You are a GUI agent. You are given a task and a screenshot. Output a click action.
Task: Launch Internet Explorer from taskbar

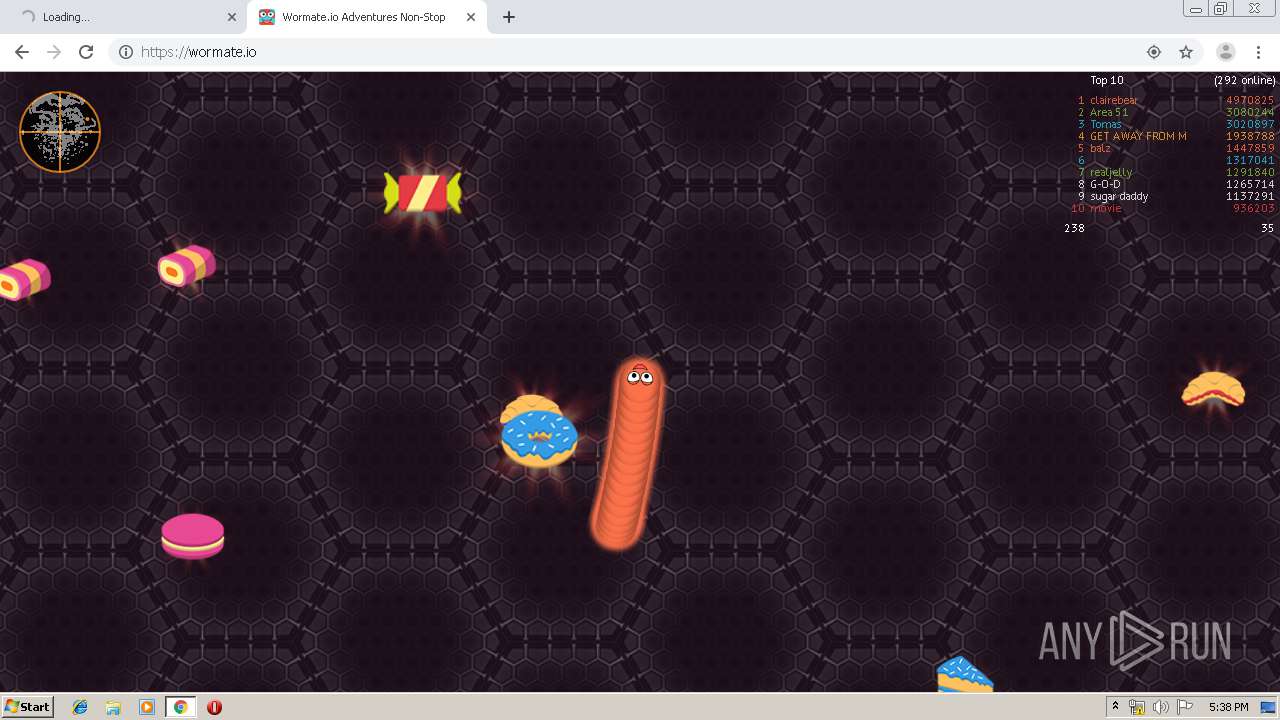click(80, 707)
